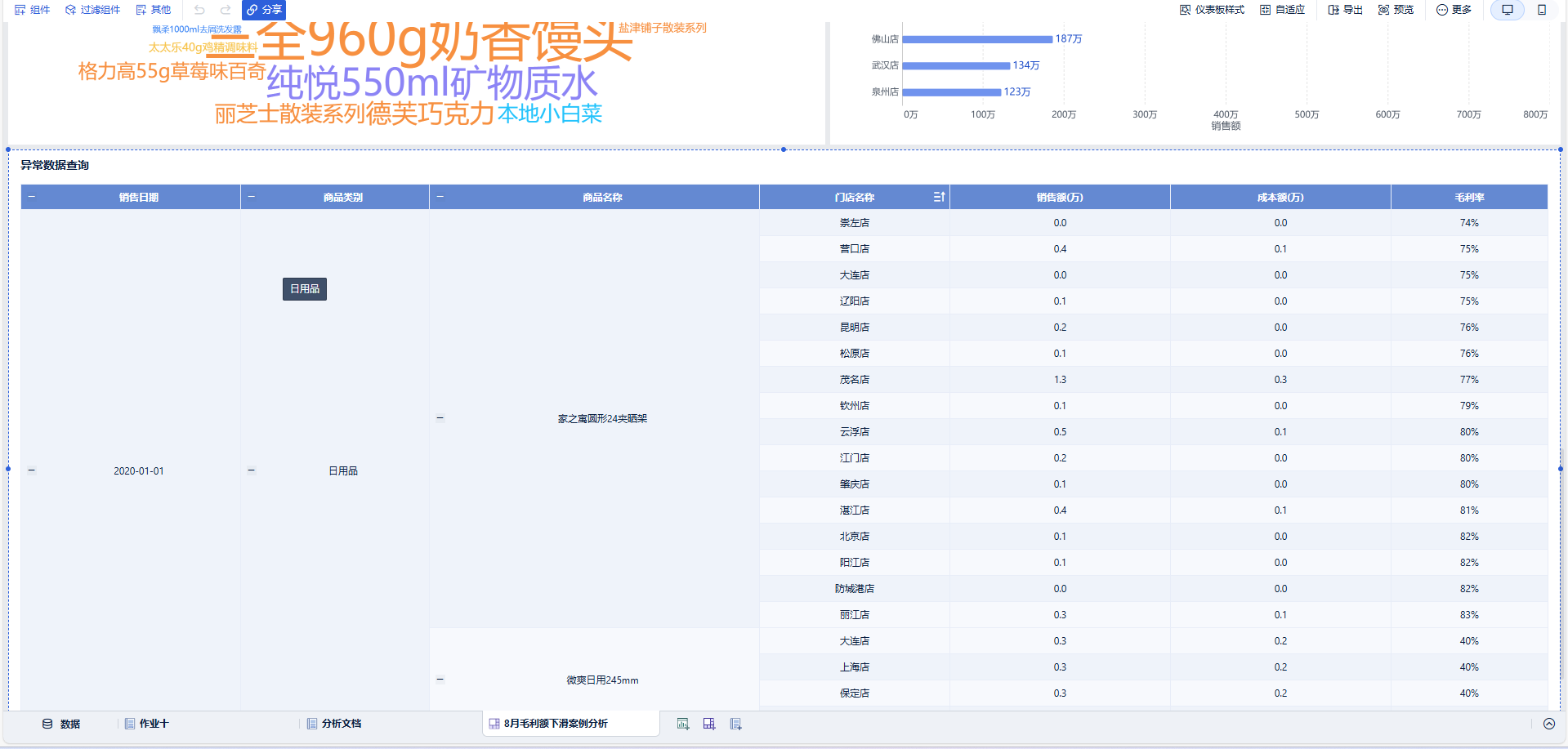The image size is (1568, 749).
Task: Click the 分享 share button
Action: [x=264, y=10]
